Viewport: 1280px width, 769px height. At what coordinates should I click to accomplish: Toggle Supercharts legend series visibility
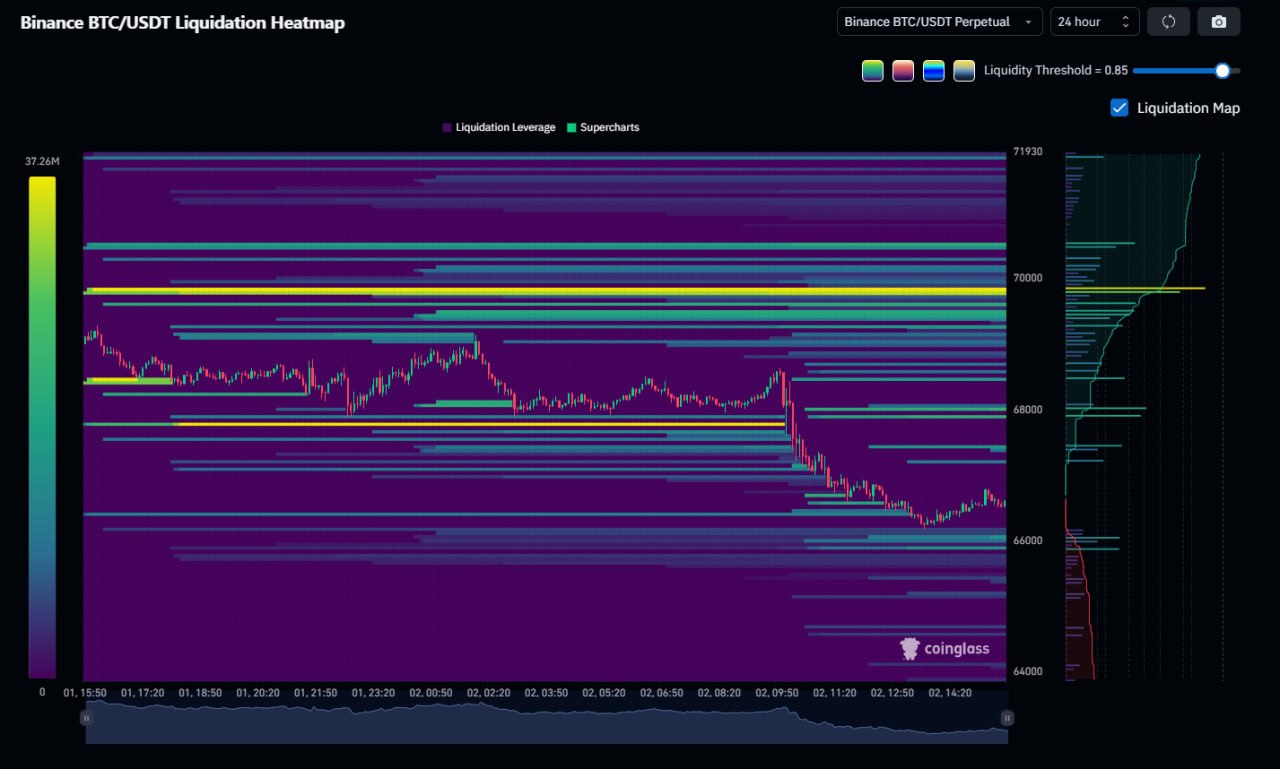click(x=602, y=128)
